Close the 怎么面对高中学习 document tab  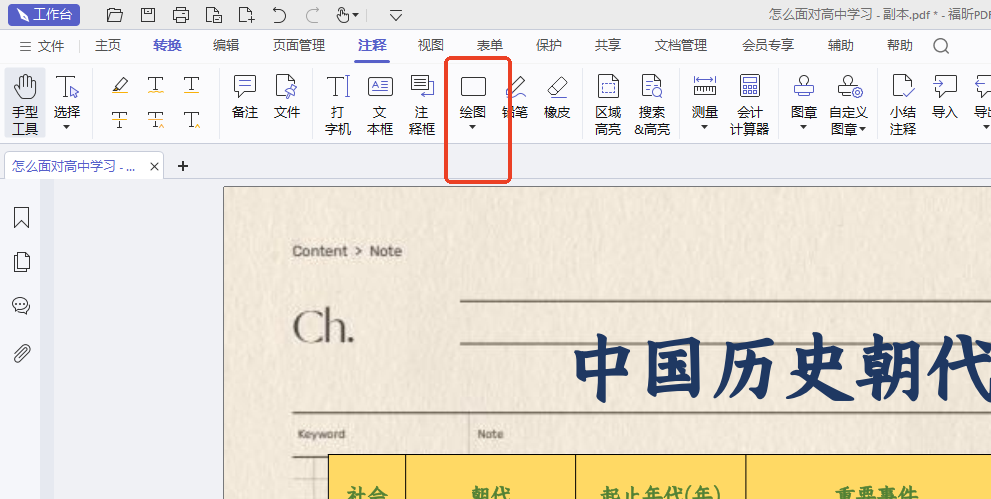pos(154,167)
